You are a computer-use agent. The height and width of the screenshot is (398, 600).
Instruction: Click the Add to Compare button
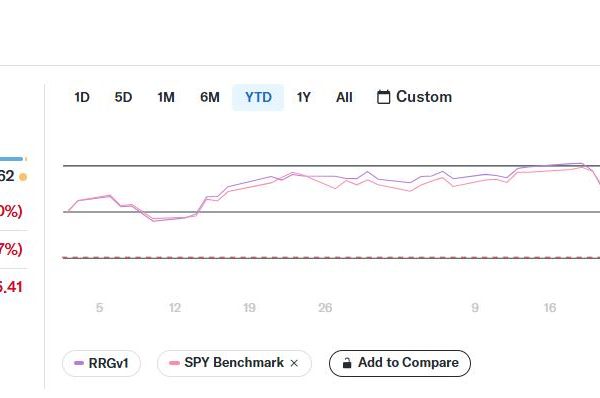[400, 363]
